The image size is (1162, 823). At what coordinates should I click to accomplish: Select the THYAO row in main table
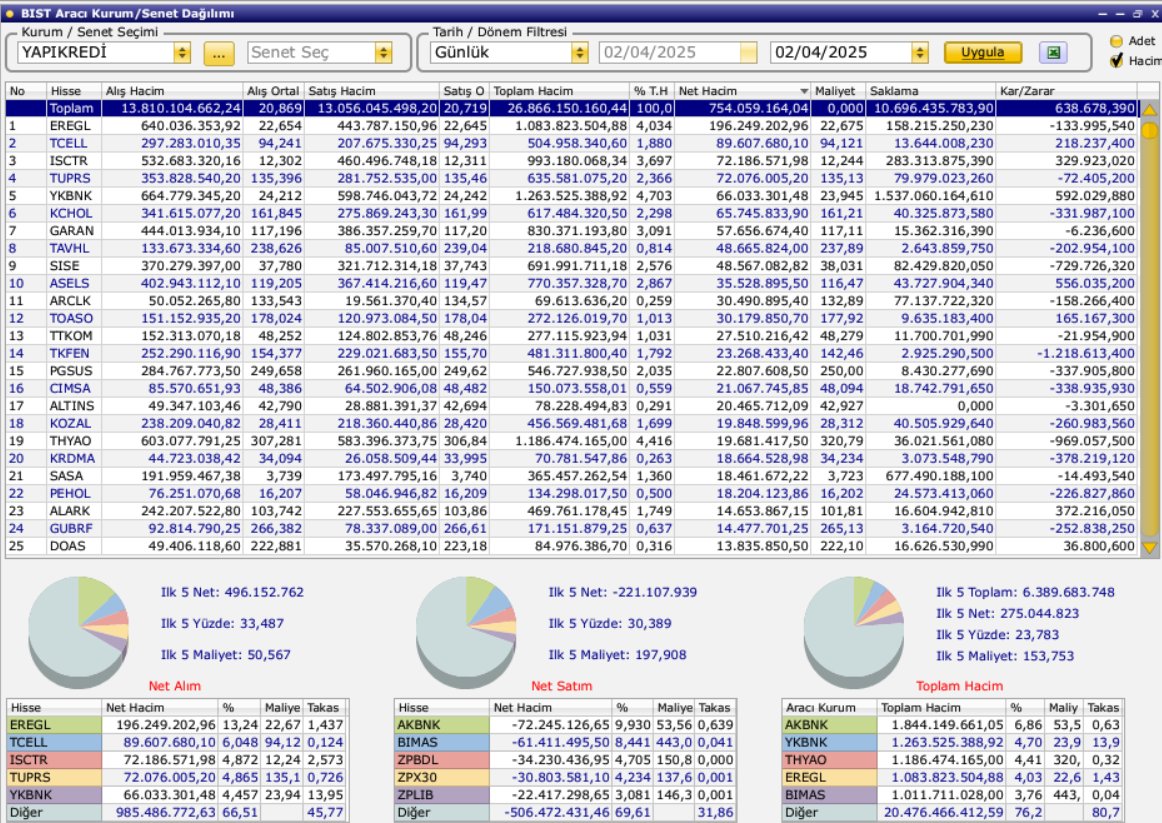point(571,441)
